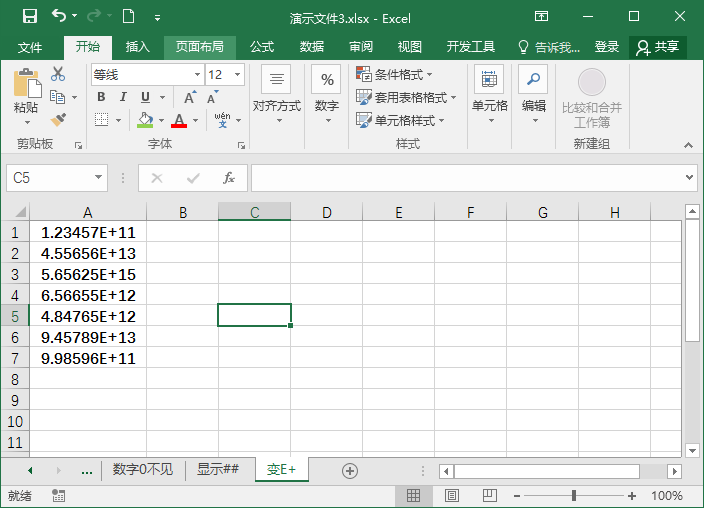This screenshot has width=704, height=508.
Task: Click 单元格样式 cell styles
Action: point(400,120)
